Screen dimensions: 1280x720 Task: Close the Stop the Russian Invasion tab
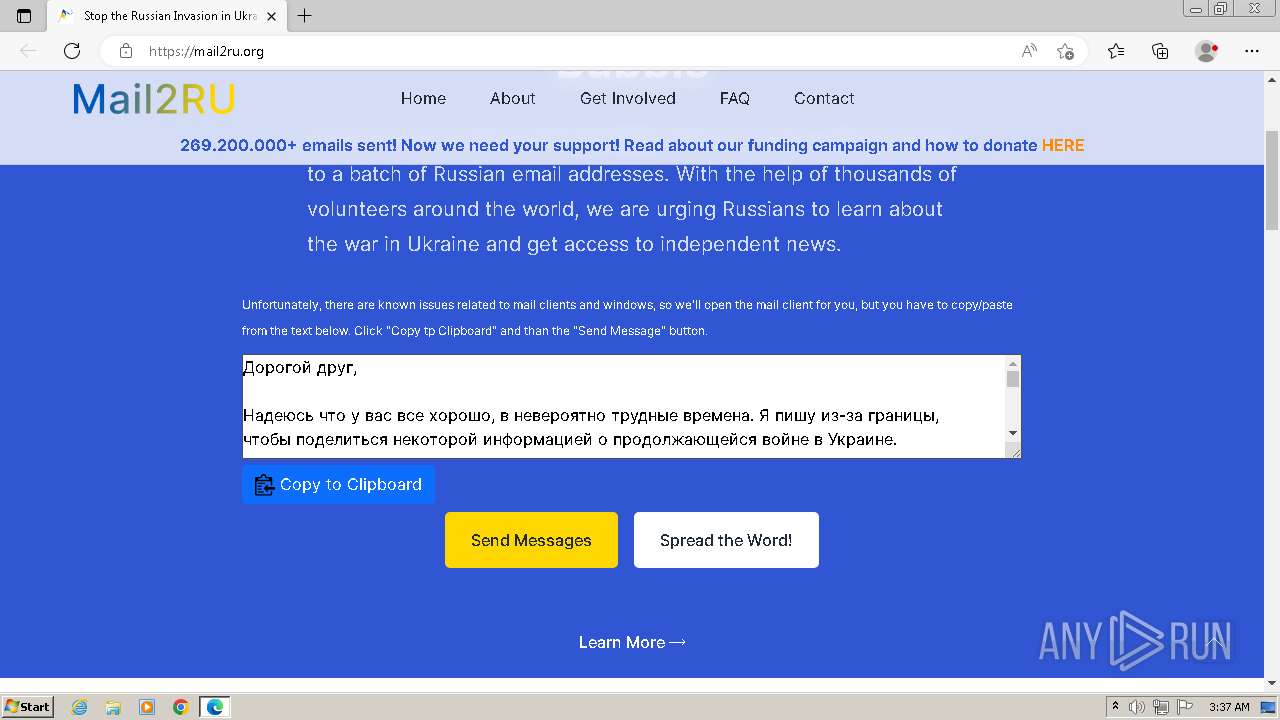click(x=271, y=16)
